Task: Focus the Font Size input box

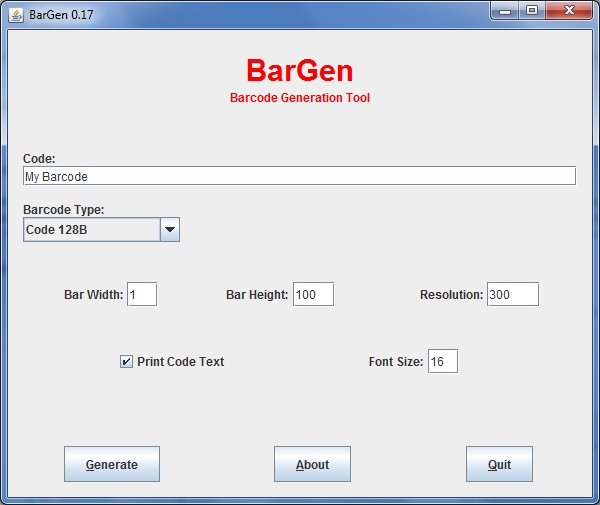Action: click(x=442, y=361)
